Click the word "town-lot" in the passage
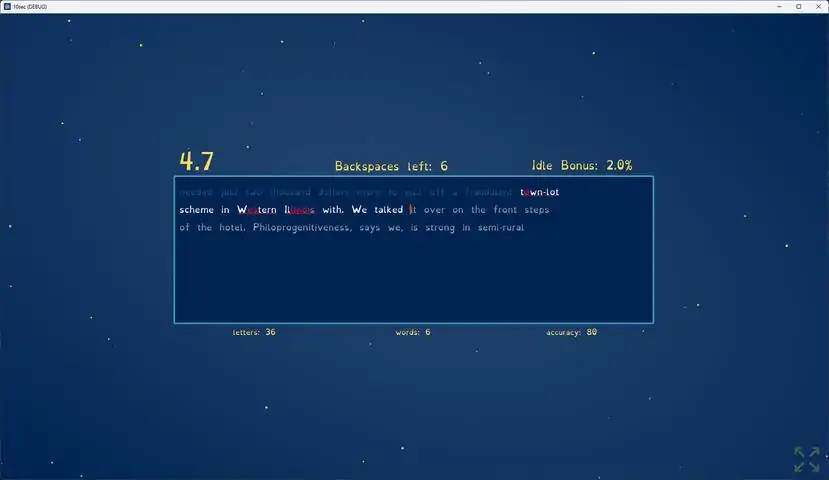The height and width of the screenshot is (480, 829). point(539,192)
